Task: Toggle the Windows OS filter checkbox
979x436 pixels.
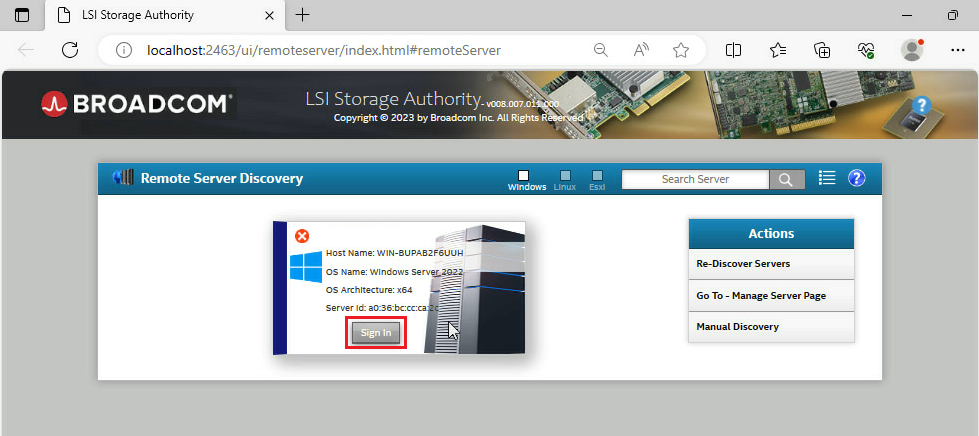Action: (x=524, y=176)
